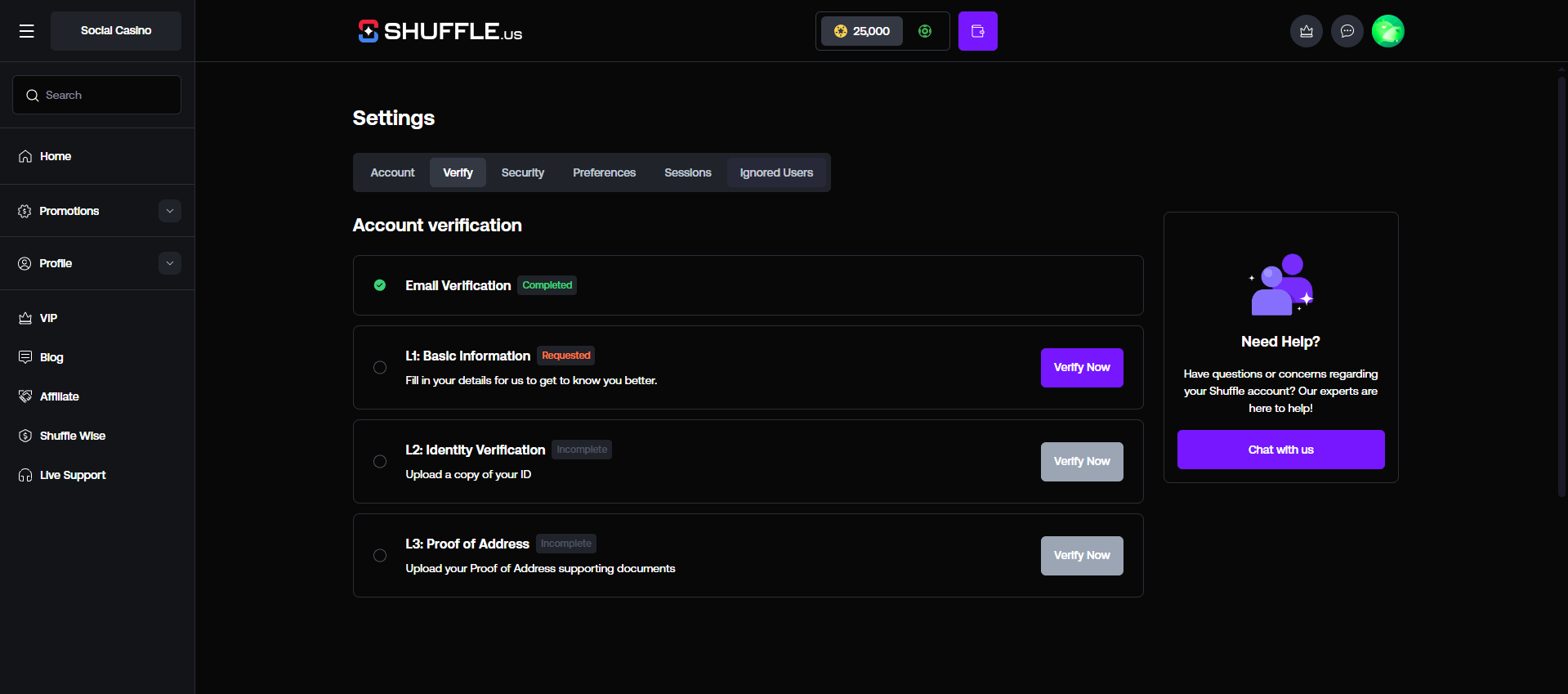Viewport: 1568px width, 694px height.
Task: Switch currency using the green coin icon
Action: click(x=925, y=31)
